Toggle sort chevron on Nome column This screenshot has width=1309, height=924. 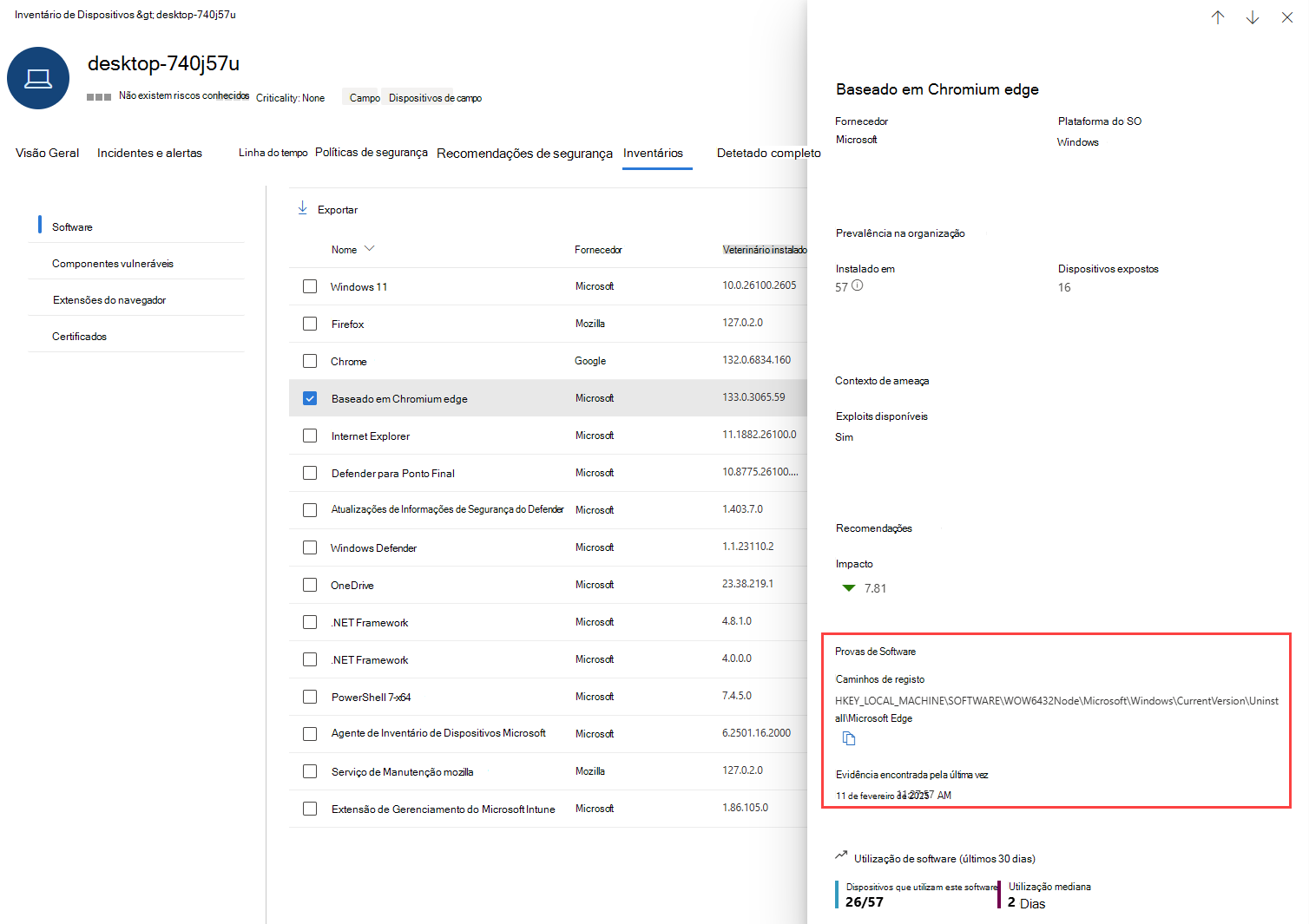tap(370, 249)
